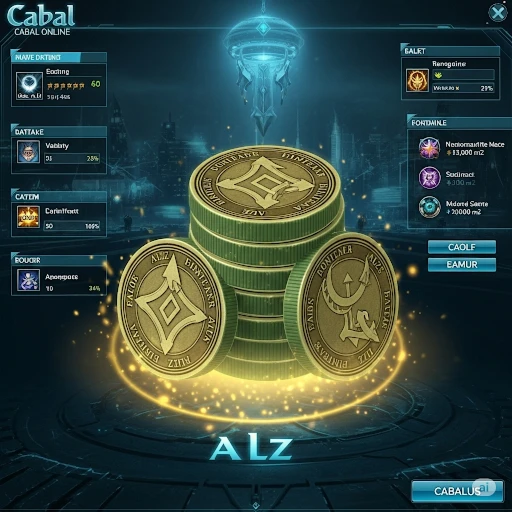Click the Renogoine 29% progress bar

[x=463, y=88]
